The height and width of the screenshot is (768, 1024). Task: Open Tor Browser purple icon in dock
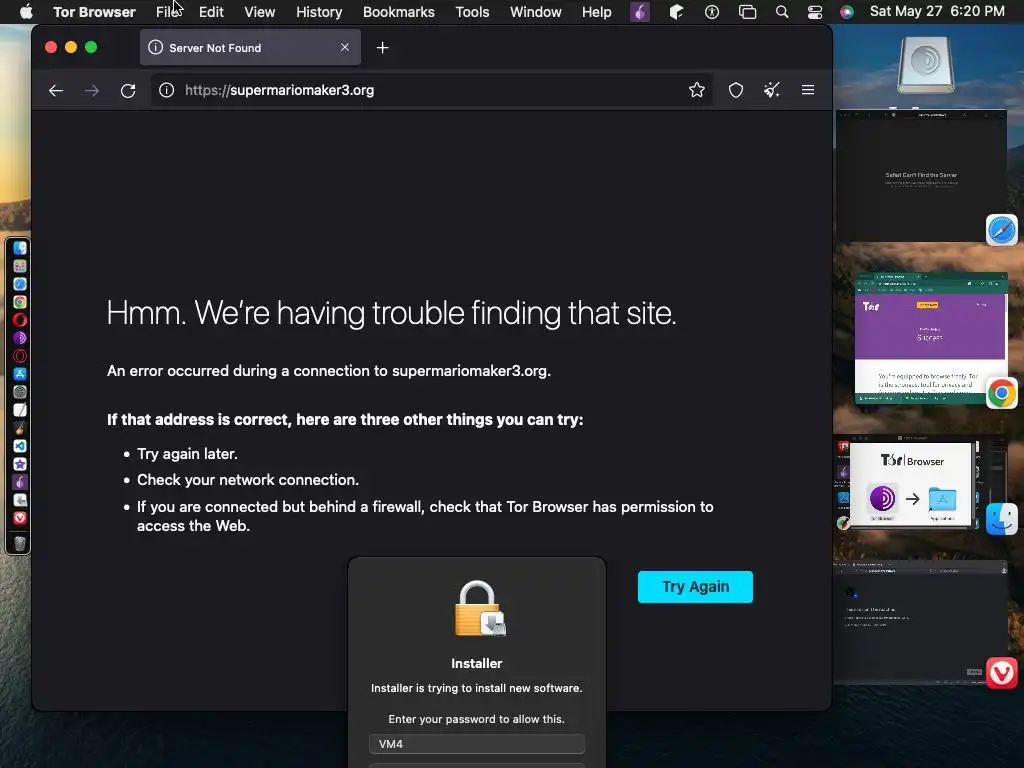pos(20,338)
